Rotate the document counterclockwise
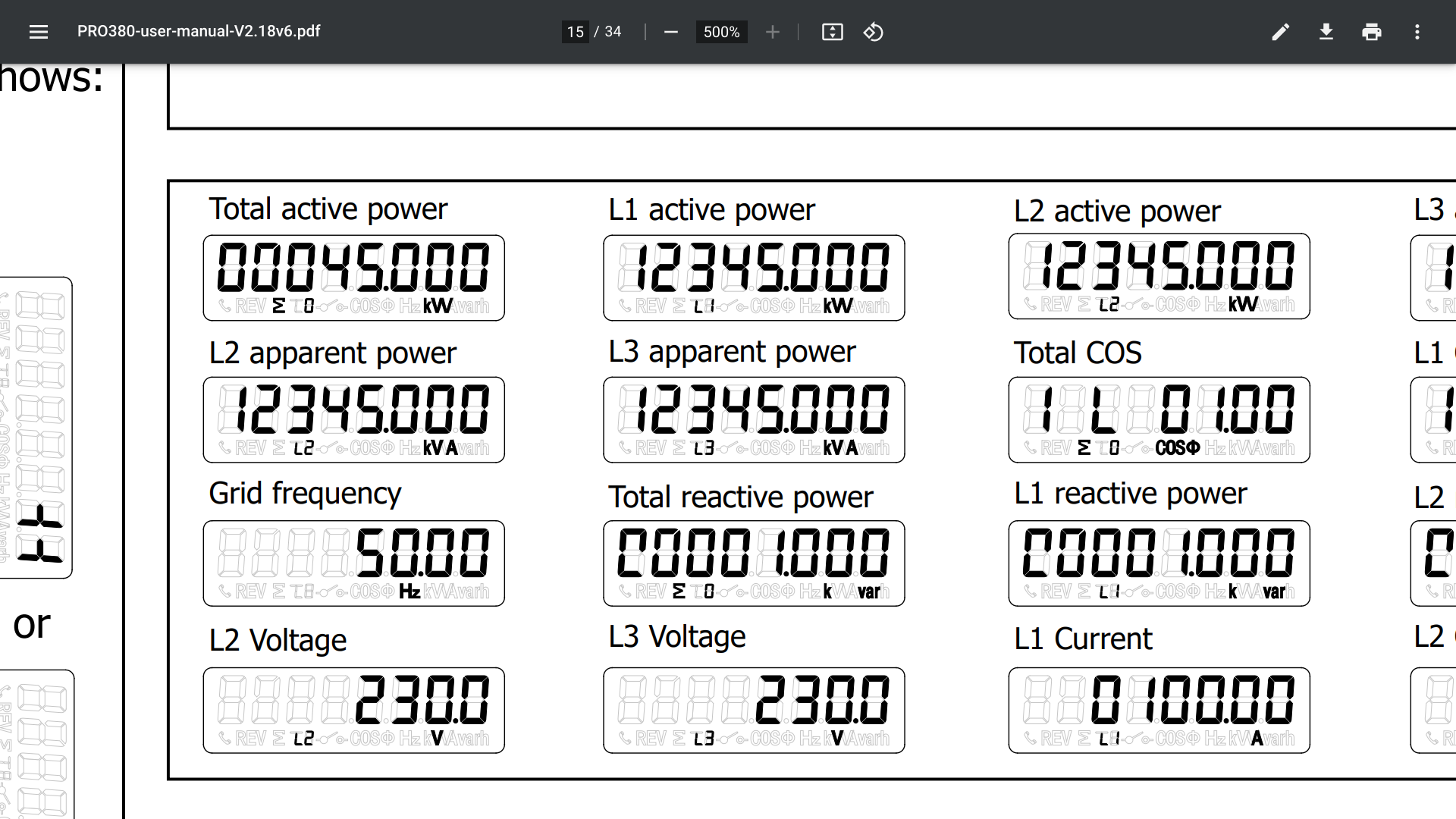This screenshot has height=819, width=1456. pyautogui.click(x=873, y=32)
